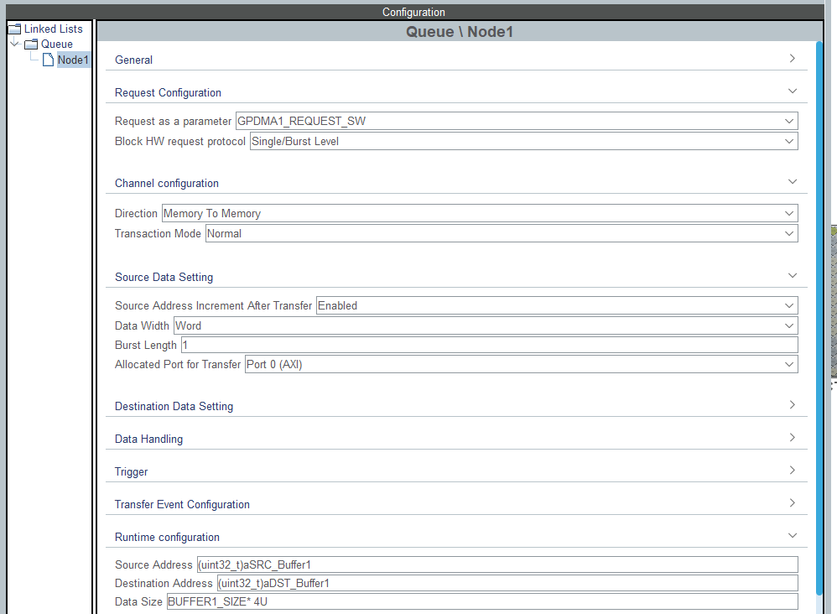
Task: Click the 'Block HW request protocol' label
Action: (x=180, y=141)
